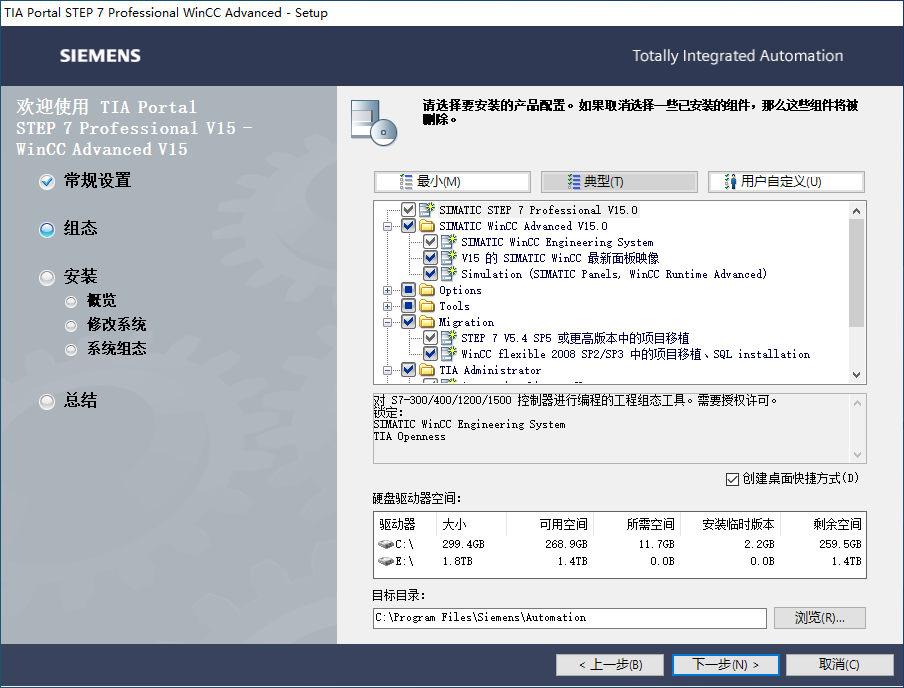Viewport: 904px width, 688px height.
Task: Uncheck the V15 最新面板映像 checkbox
Action: click(x=430, y=257)
